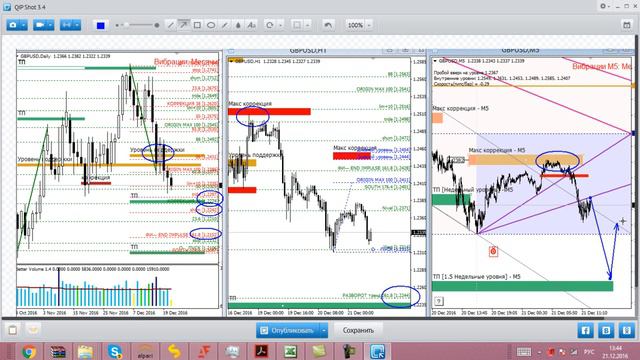Viewport: 640px width, 360px height.
Task: Open Skype from the taskbar
Action: click(115, 351)
